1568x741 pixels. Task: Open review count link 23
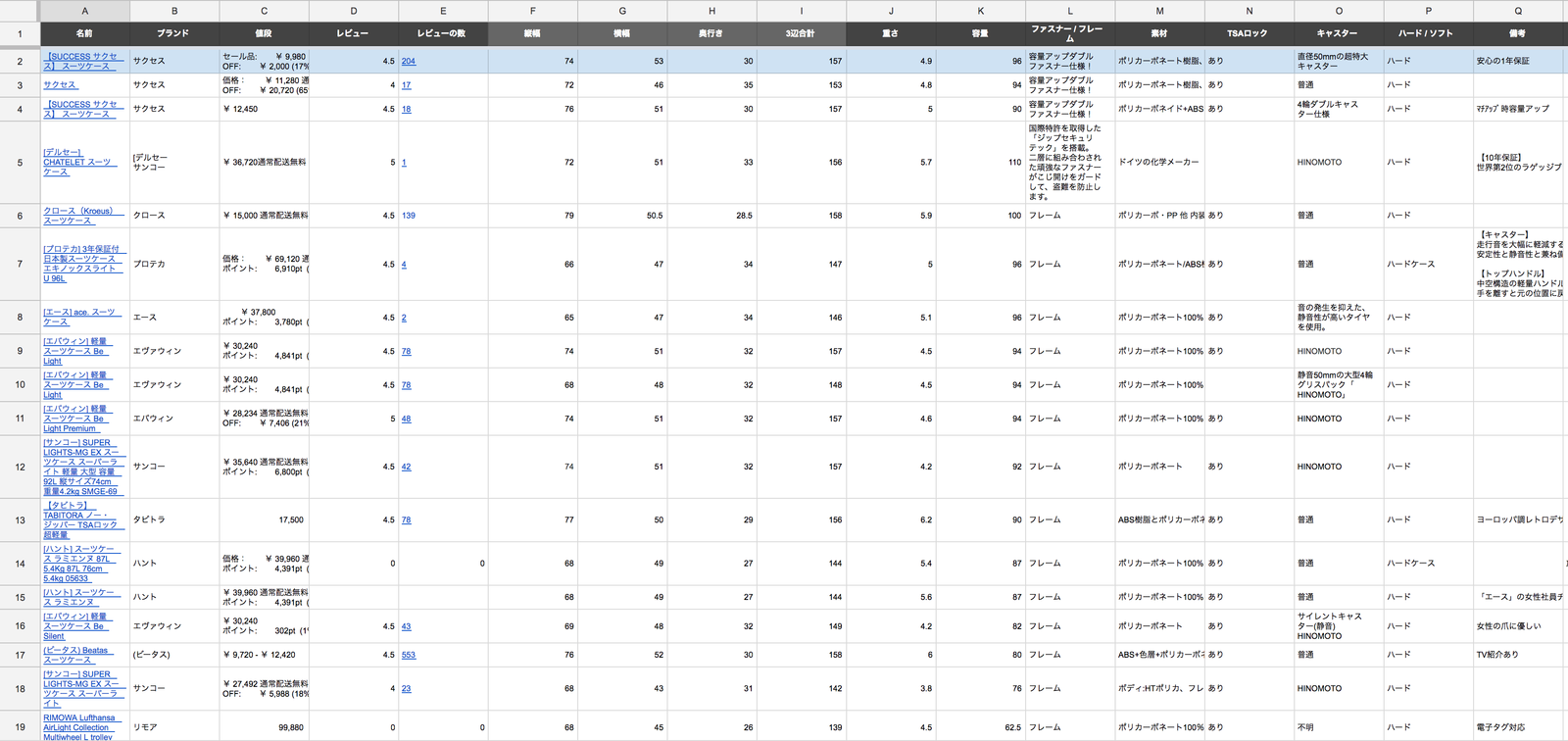pyautogui.click(x=407, y=689)
